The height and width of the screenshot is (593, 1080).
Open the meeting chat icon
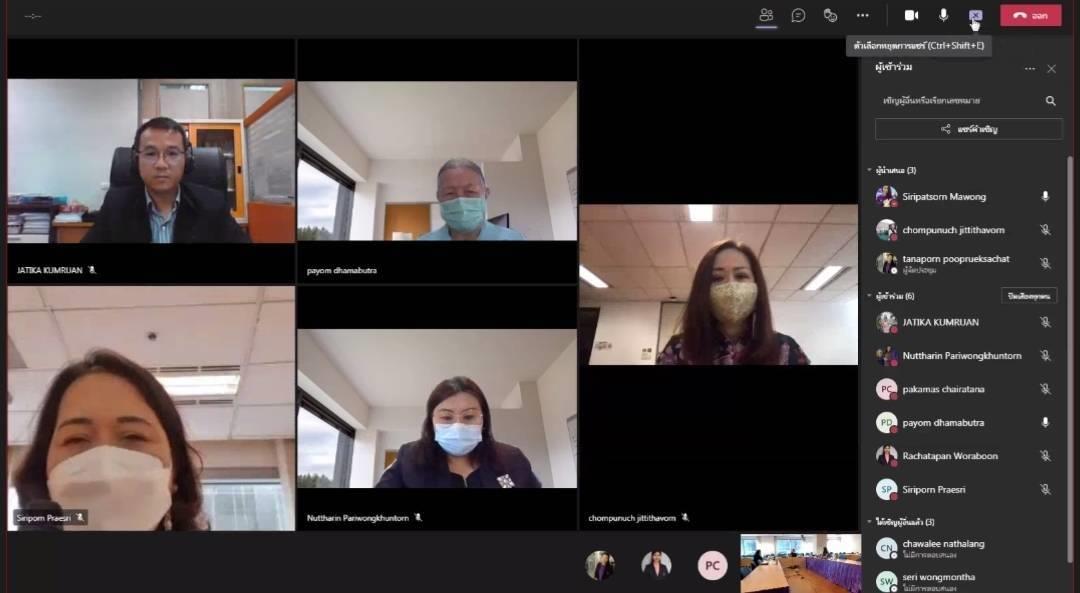[x=798, y=15]
